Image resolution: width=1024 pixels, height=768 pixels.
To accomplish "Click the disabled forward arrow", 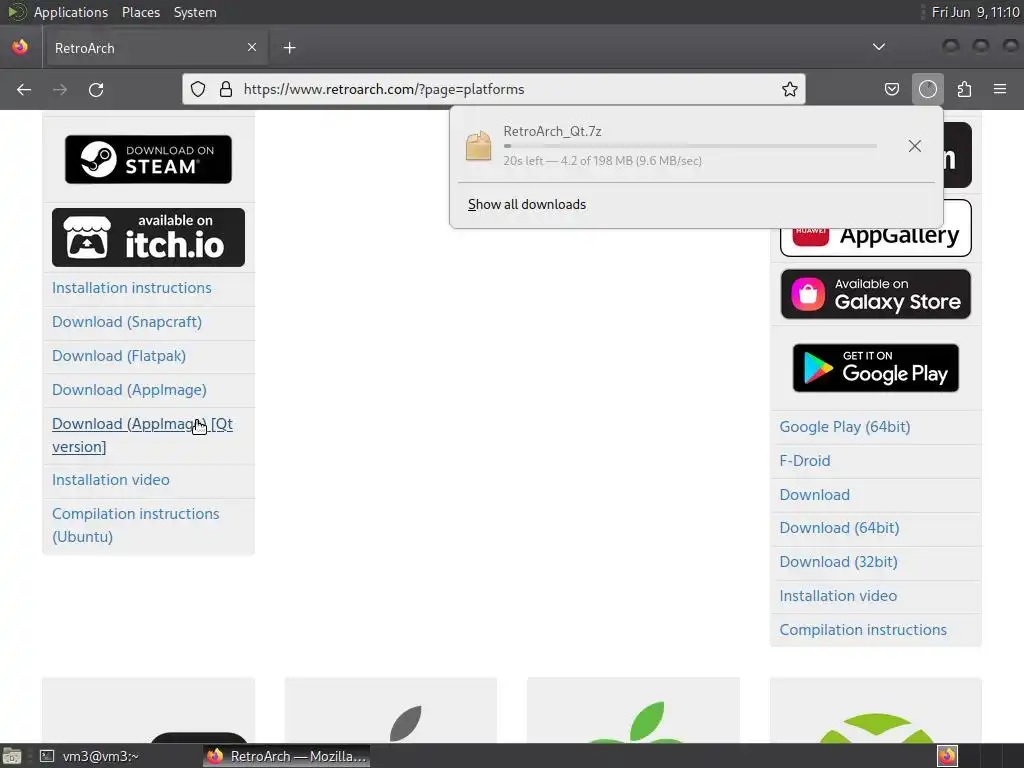I will [60, 89].
